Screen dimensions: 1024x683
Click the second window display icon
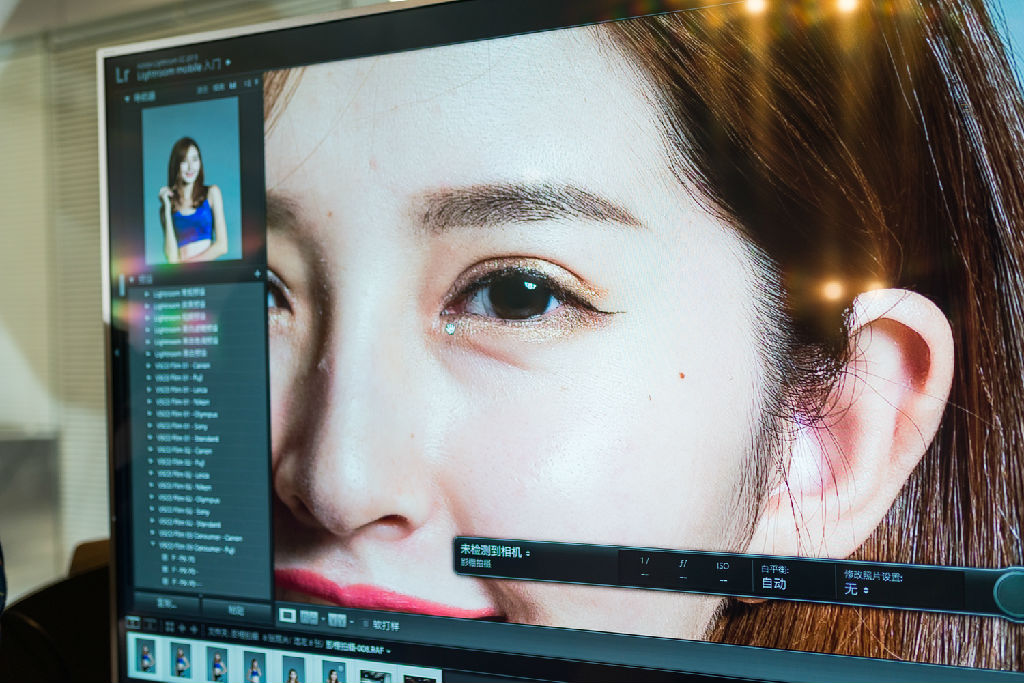[x=149, y=625]
